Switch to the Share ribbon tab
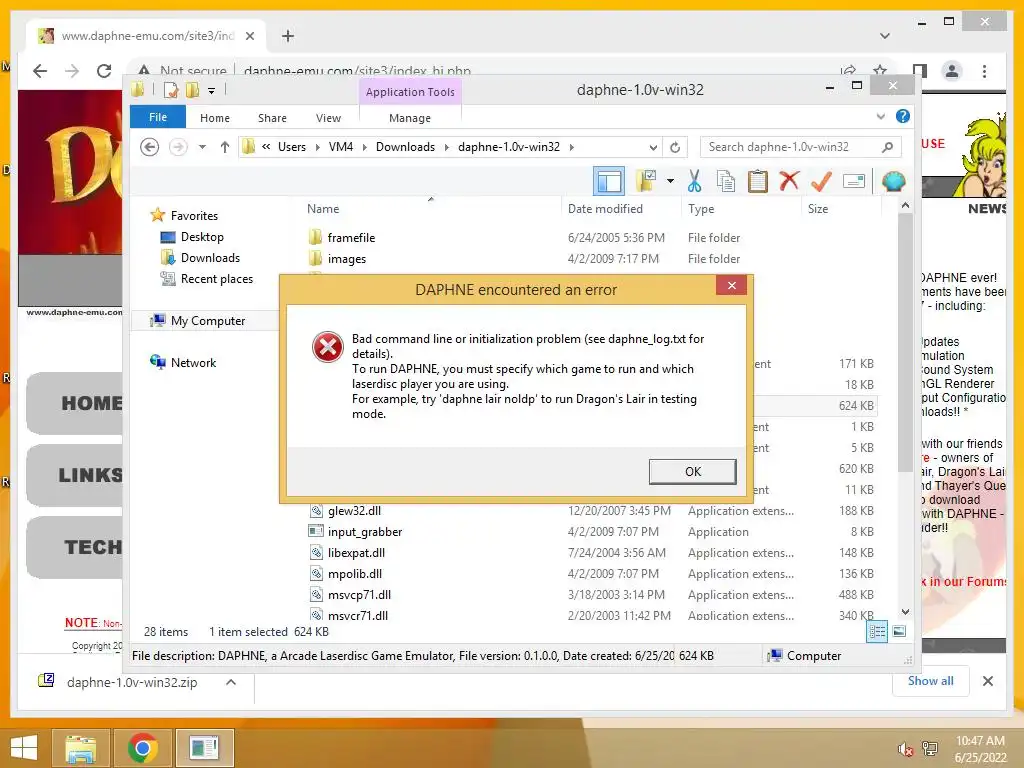The image size is (1024, 768). coord(272,118)
